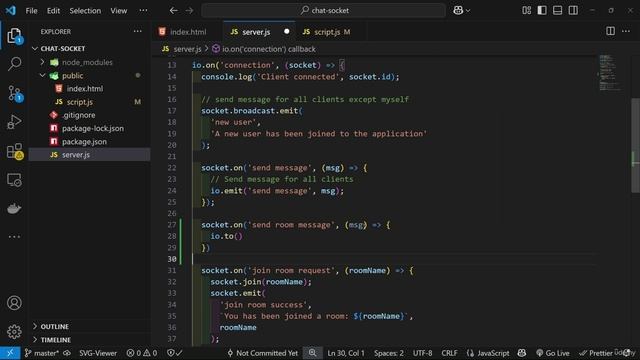Click Prettier in the status bar
Viewport: 640px width, 360px height.
point(596,353)
